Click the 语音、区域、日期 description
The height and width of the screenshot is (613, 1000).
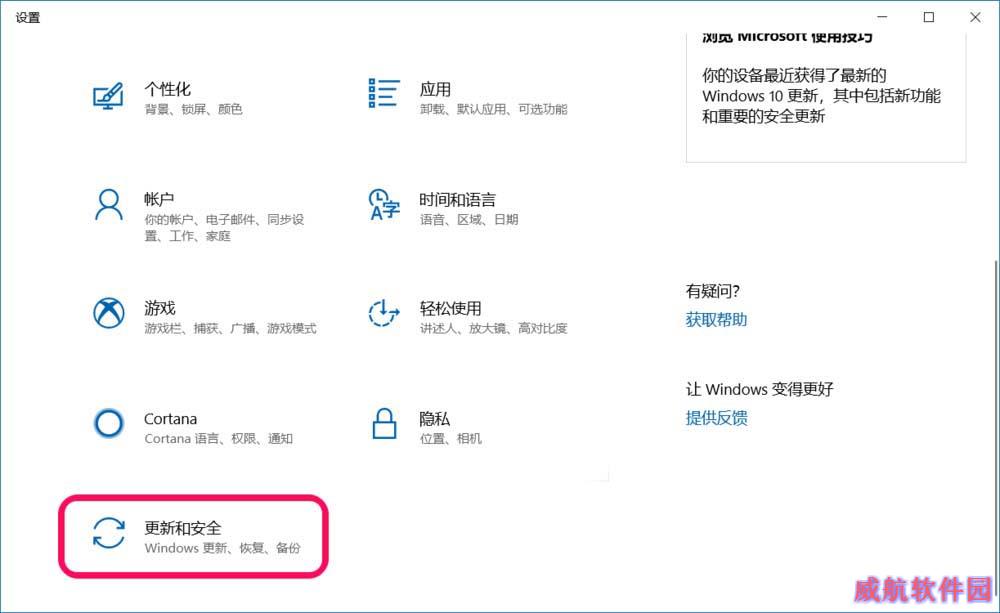(469, 219)
